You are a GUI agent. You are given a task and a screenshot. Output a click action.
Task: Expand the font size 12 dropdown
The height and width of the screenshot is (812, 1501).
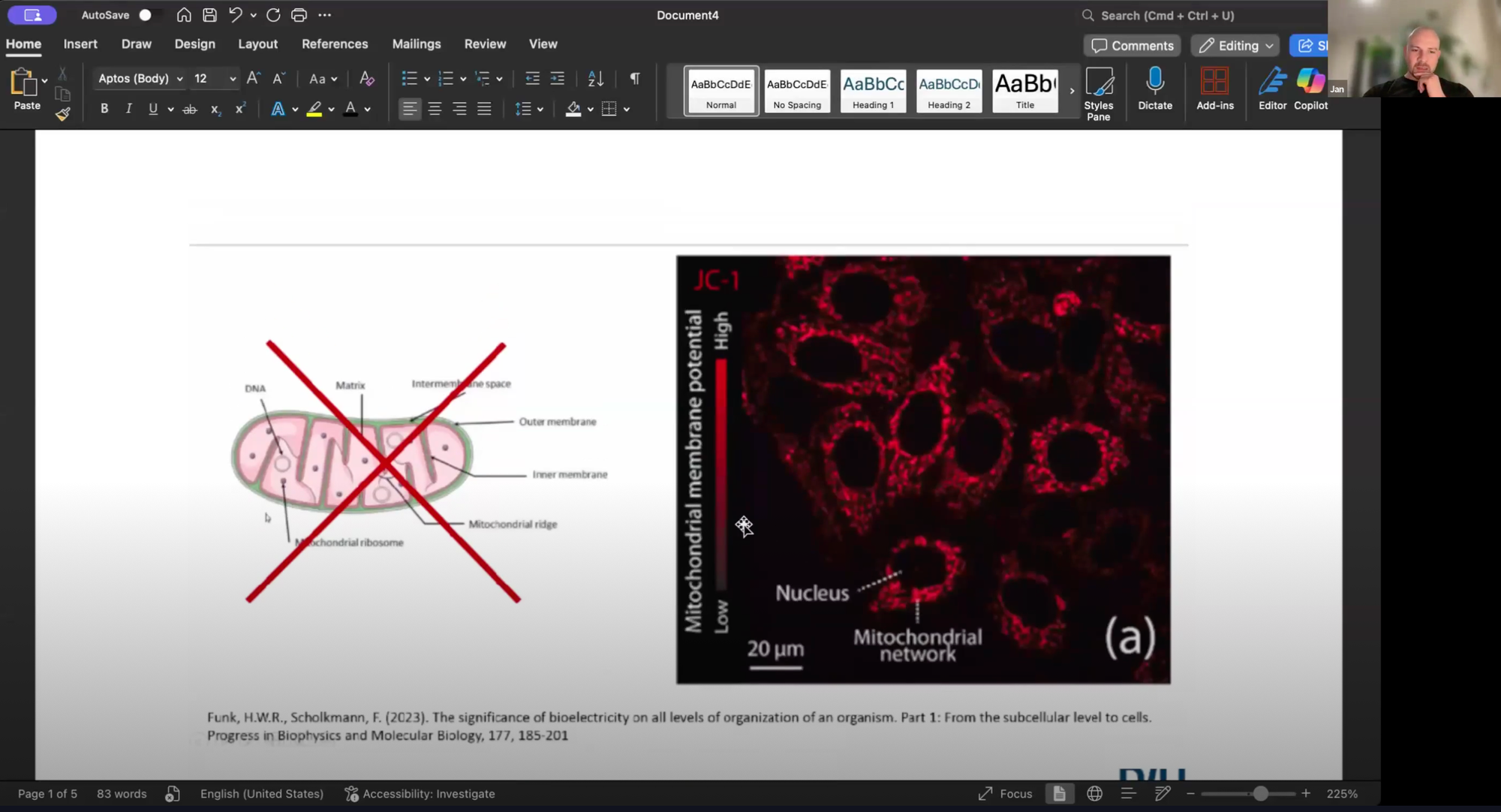tap(233, 79)
